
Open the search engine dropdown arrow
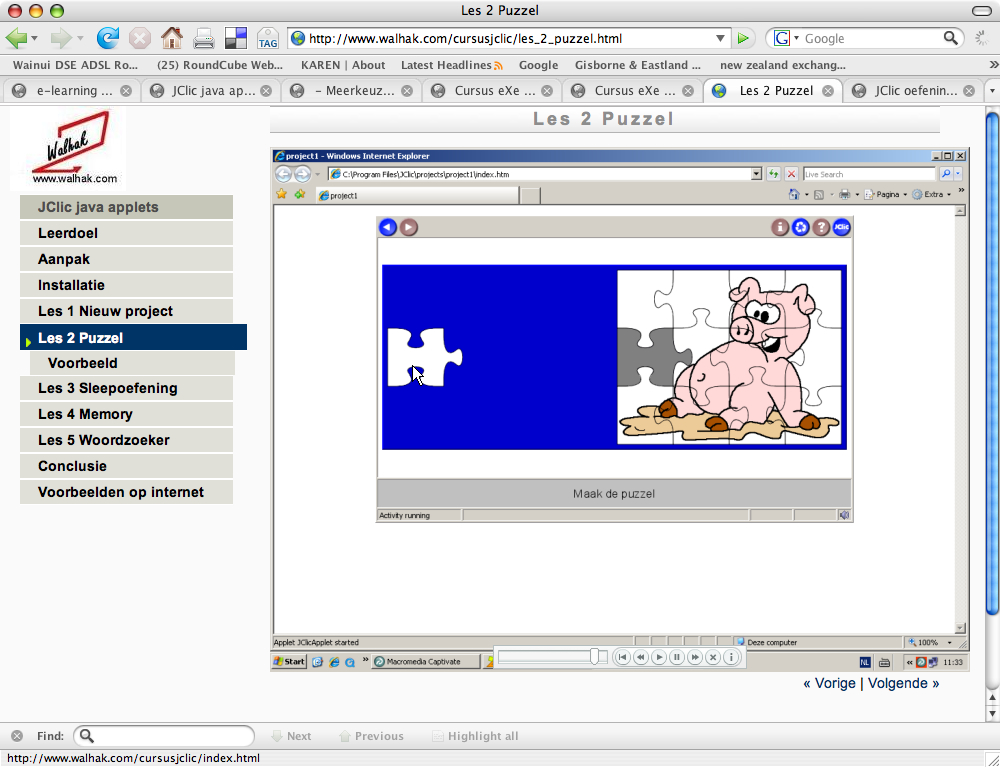(x=796, y=38)
